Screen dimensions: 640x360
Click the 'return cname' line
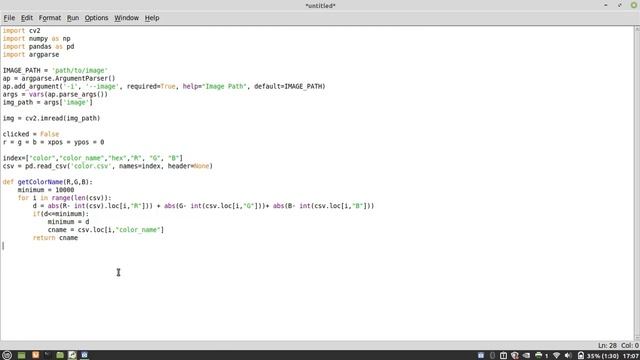(x=55, y=238)
